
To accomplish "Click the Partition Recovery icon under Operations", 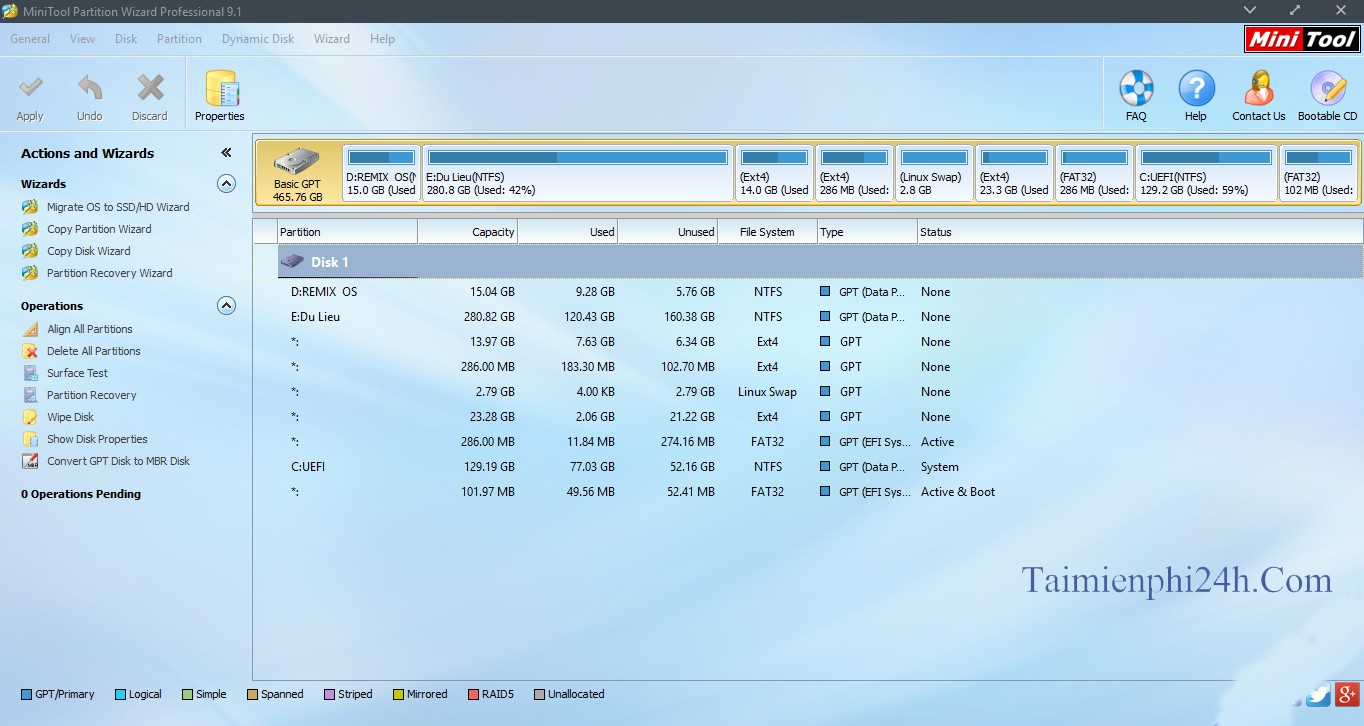I will pyautogui.click(x=30, y=395).
